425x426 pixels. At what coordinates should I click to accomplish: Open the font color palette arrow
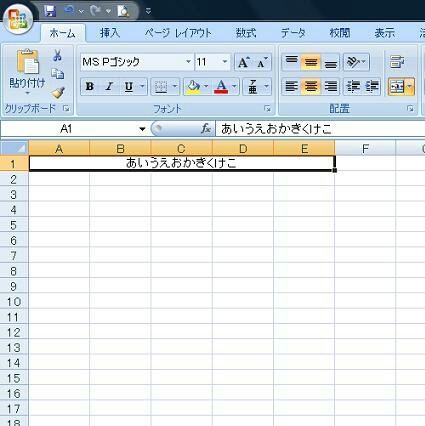234,87
